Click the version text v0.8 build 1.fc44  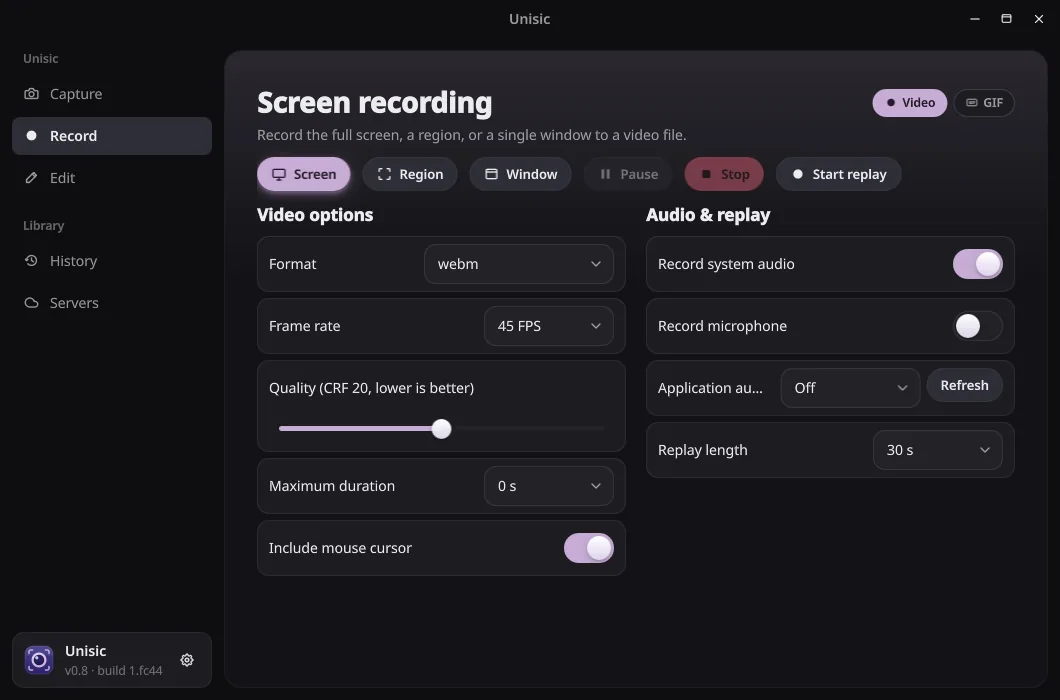click(114, 671)
